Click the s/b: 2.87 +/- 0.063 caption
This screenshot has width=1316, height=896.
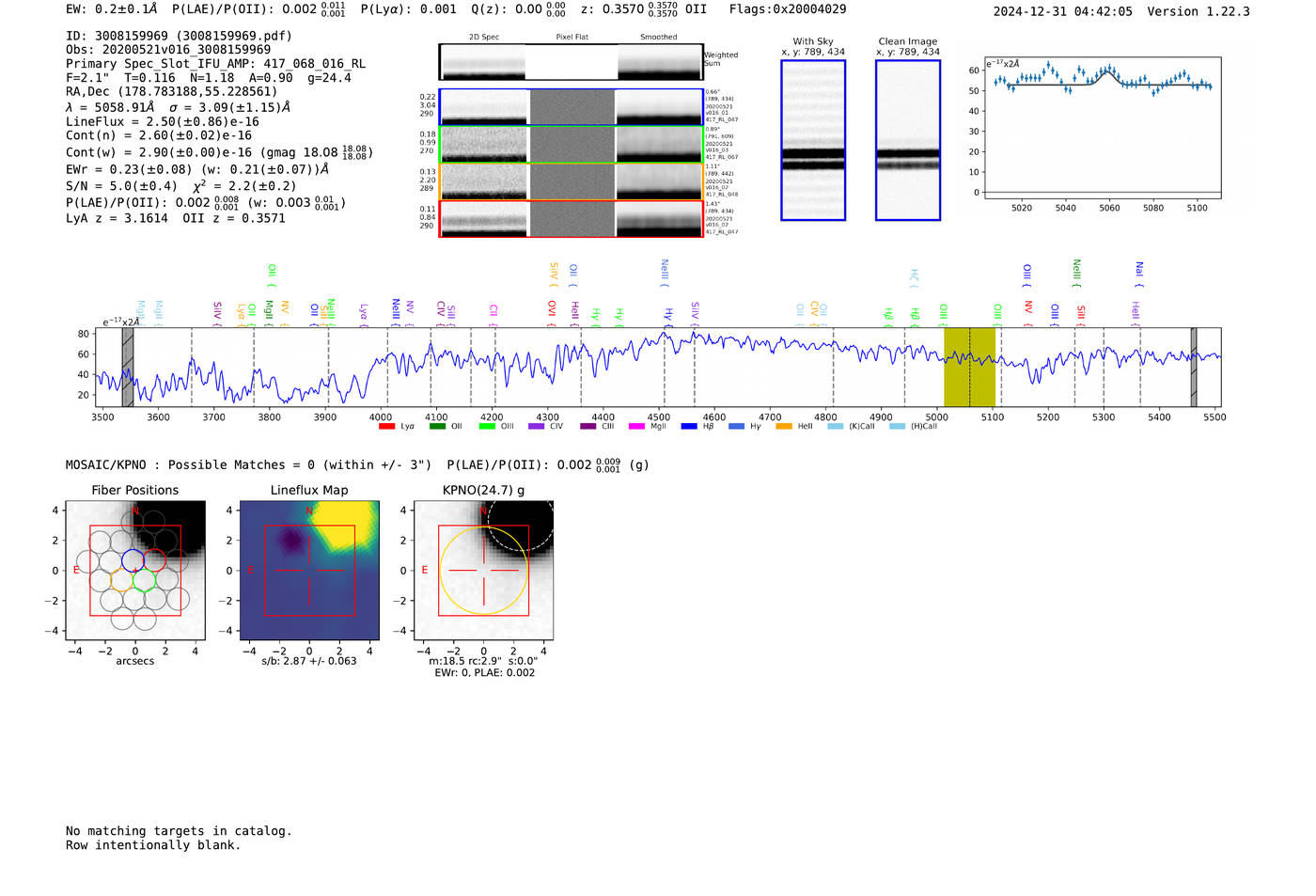[x=309, y=661]
